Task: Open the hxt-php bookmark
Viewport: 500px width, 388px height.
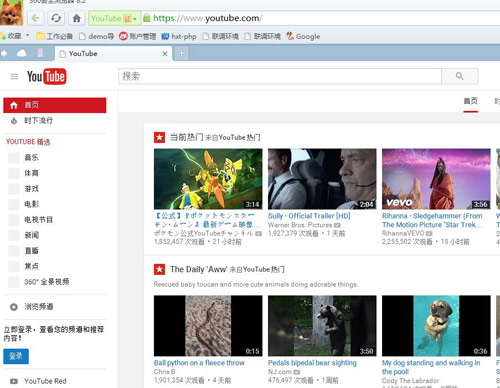Action: (179, 36)
